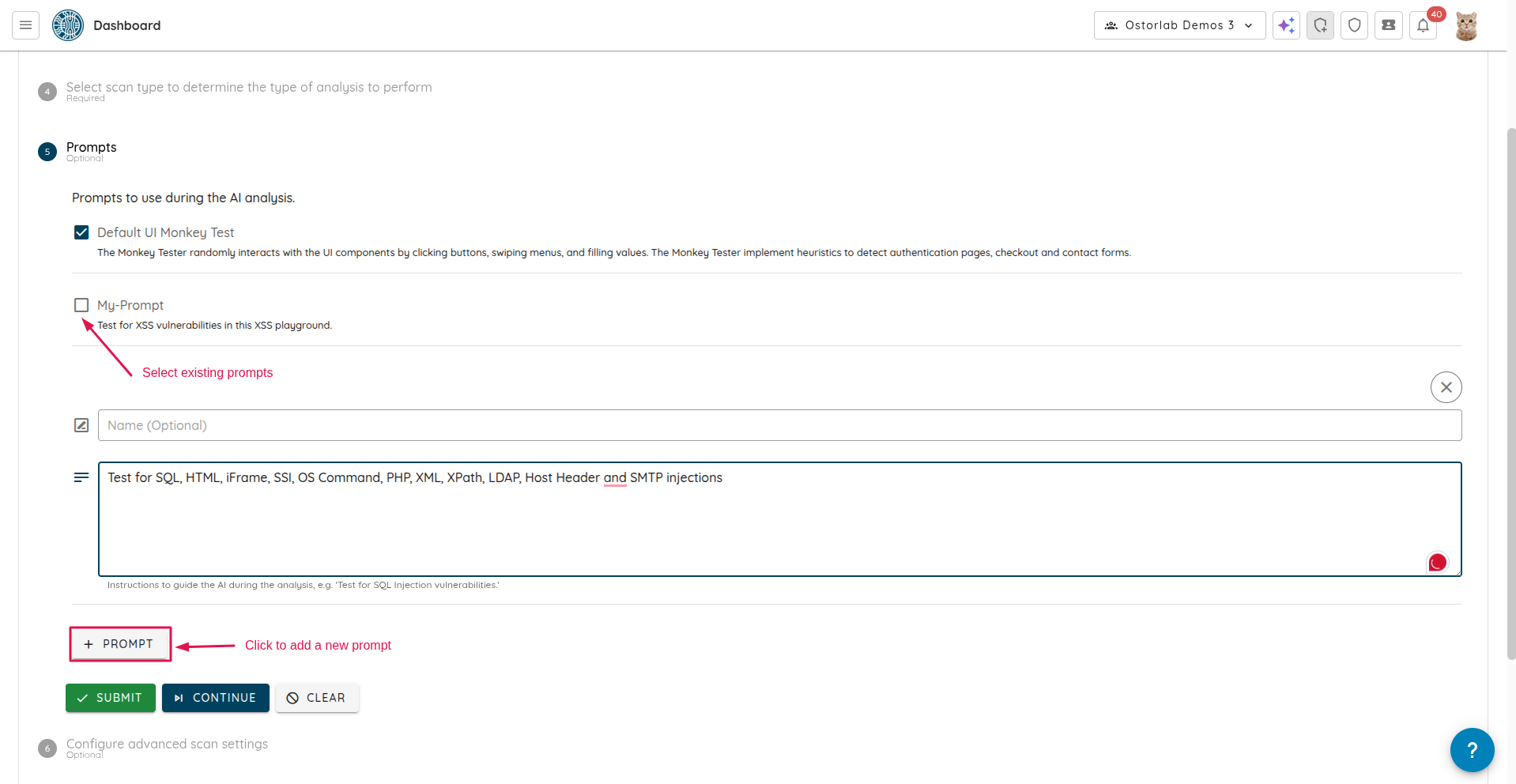Screen dimensions: 1516x784
Task: Click the CONTINUE button
Action: tap(215, 698)
